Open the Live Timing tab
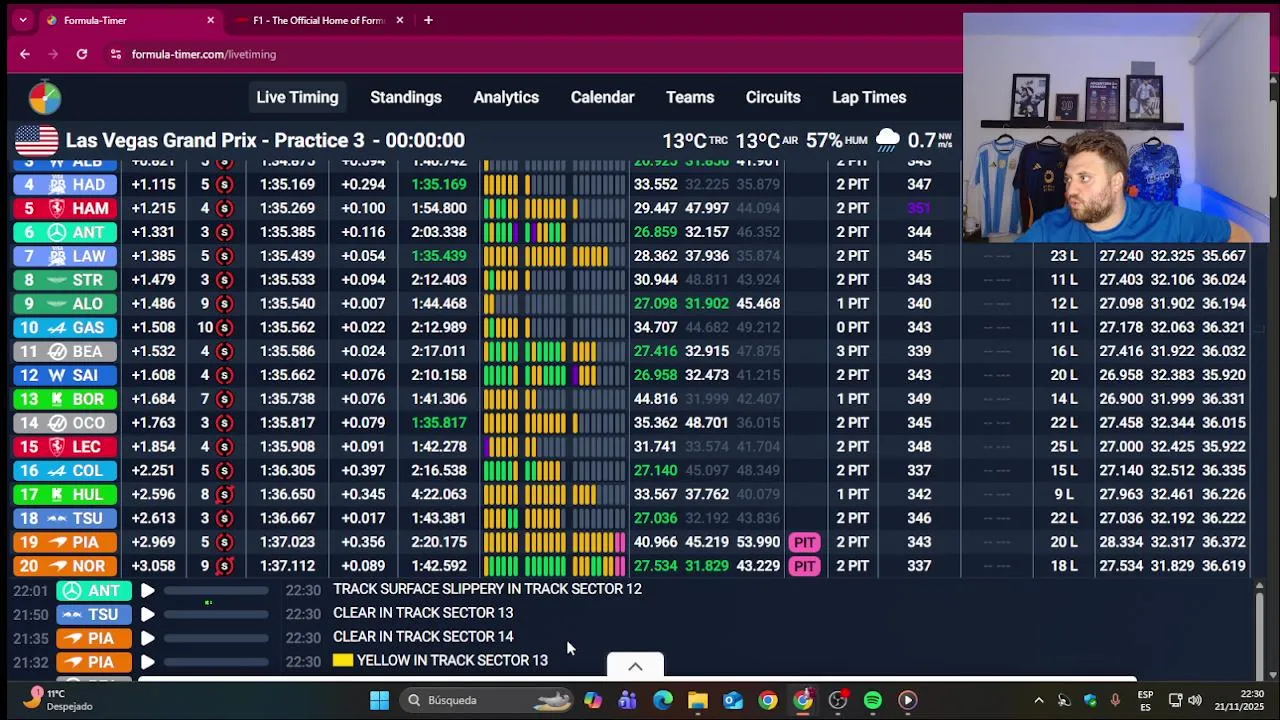 coord(297,97)
